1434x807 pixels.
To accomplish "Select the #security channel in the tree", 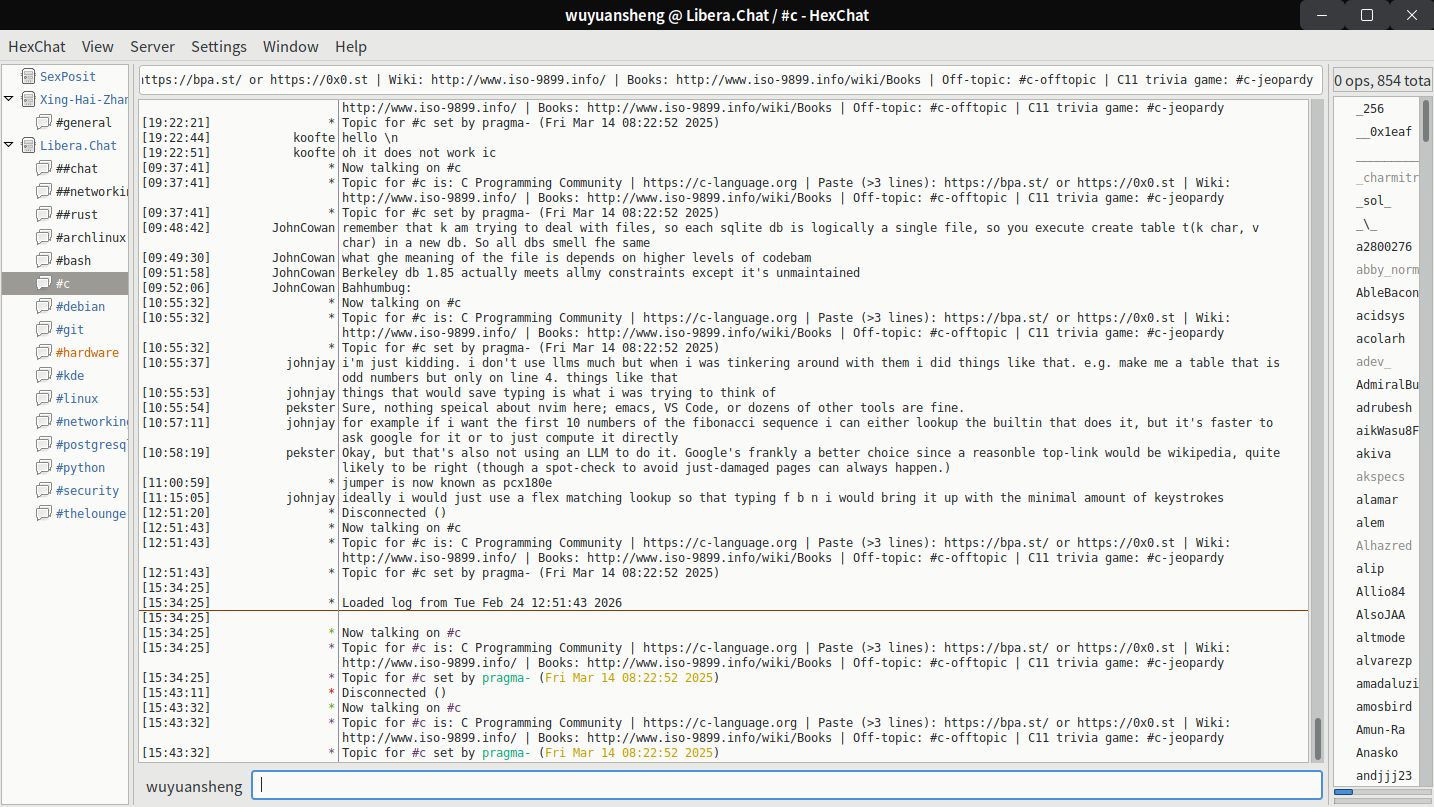I will tap(87, 490).
